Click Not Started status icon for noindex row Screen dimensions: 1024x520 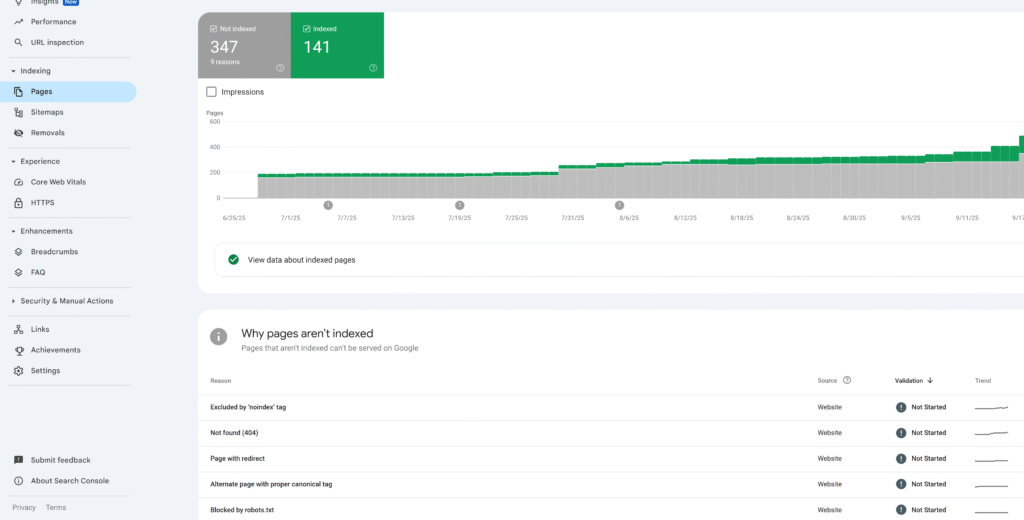[x=901, y=407]
